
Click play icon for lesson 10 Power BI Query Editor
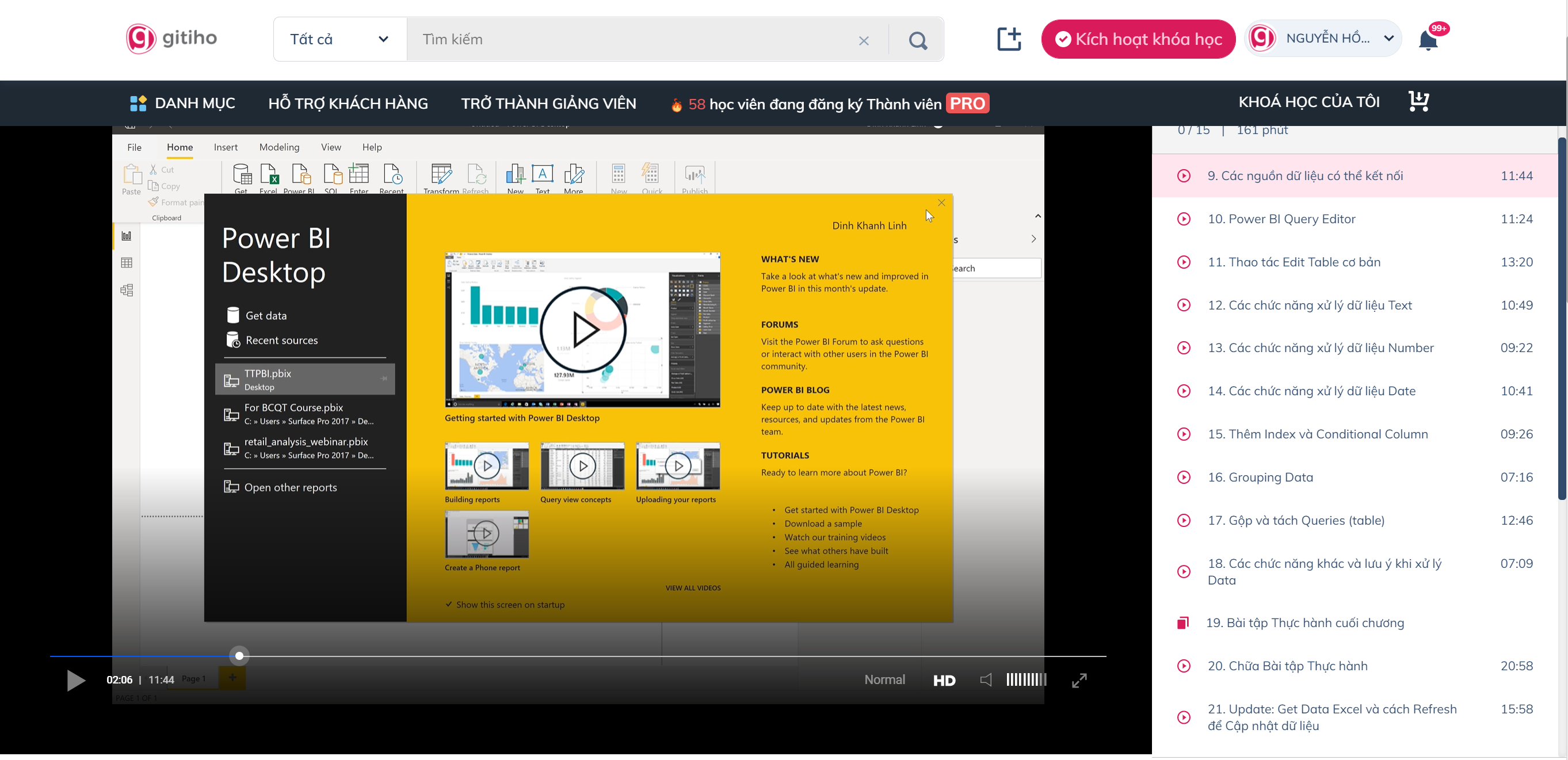point(1183,219)
